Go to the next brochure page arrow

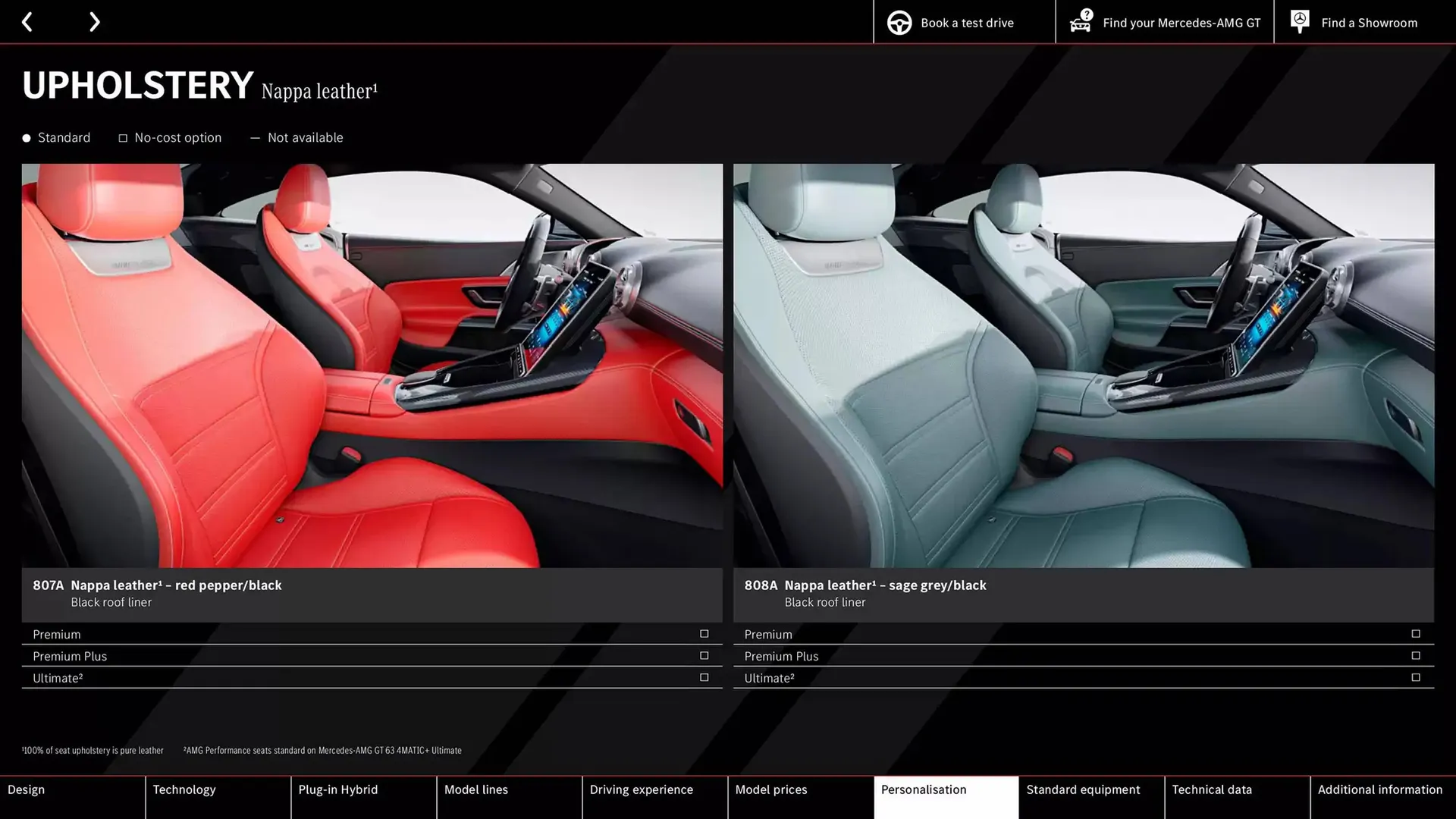[94, 22]
